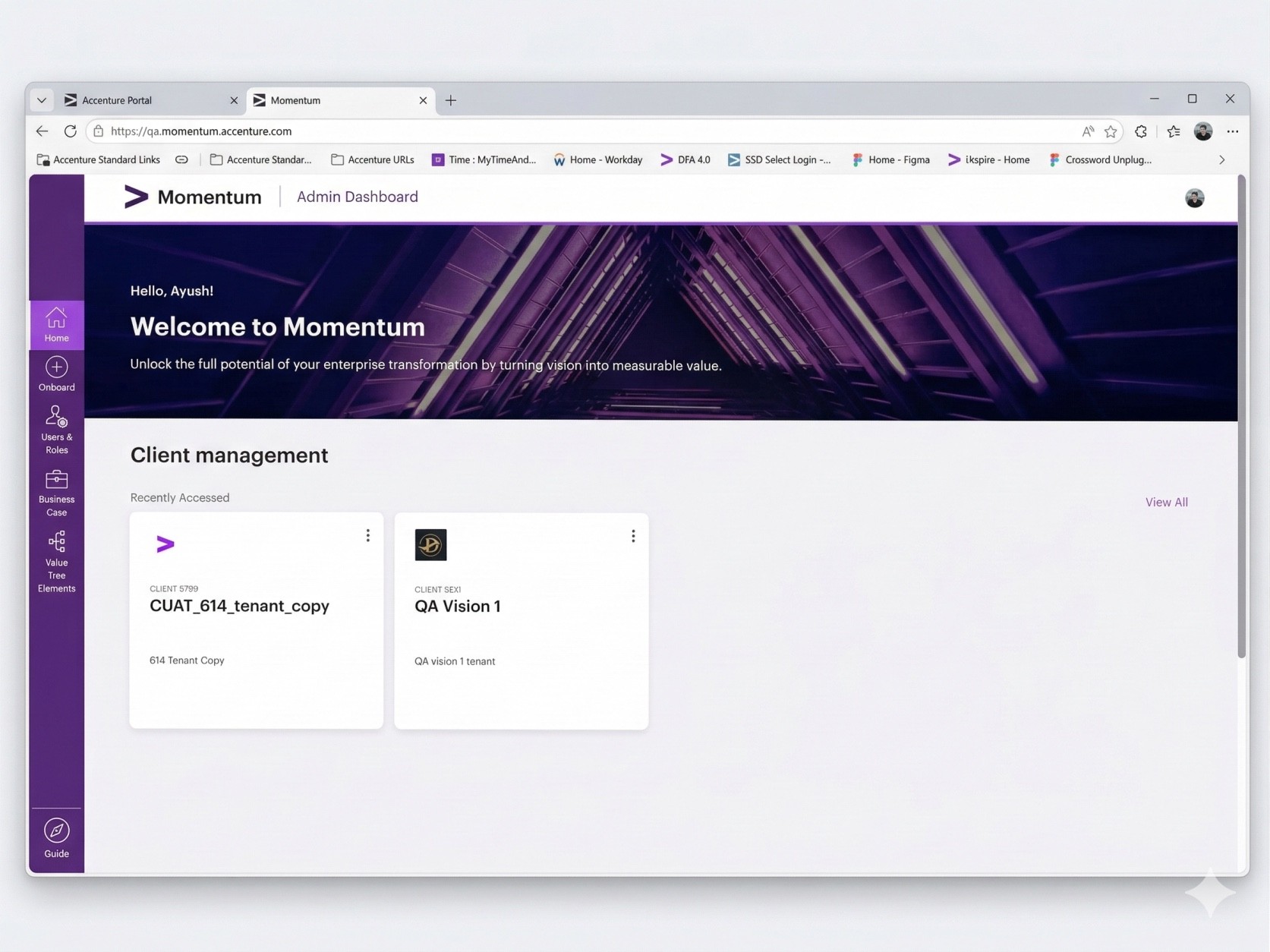Screen dimensions: 1270x952
Task: Open the Home - Figma bookmark
Action: 891,159
